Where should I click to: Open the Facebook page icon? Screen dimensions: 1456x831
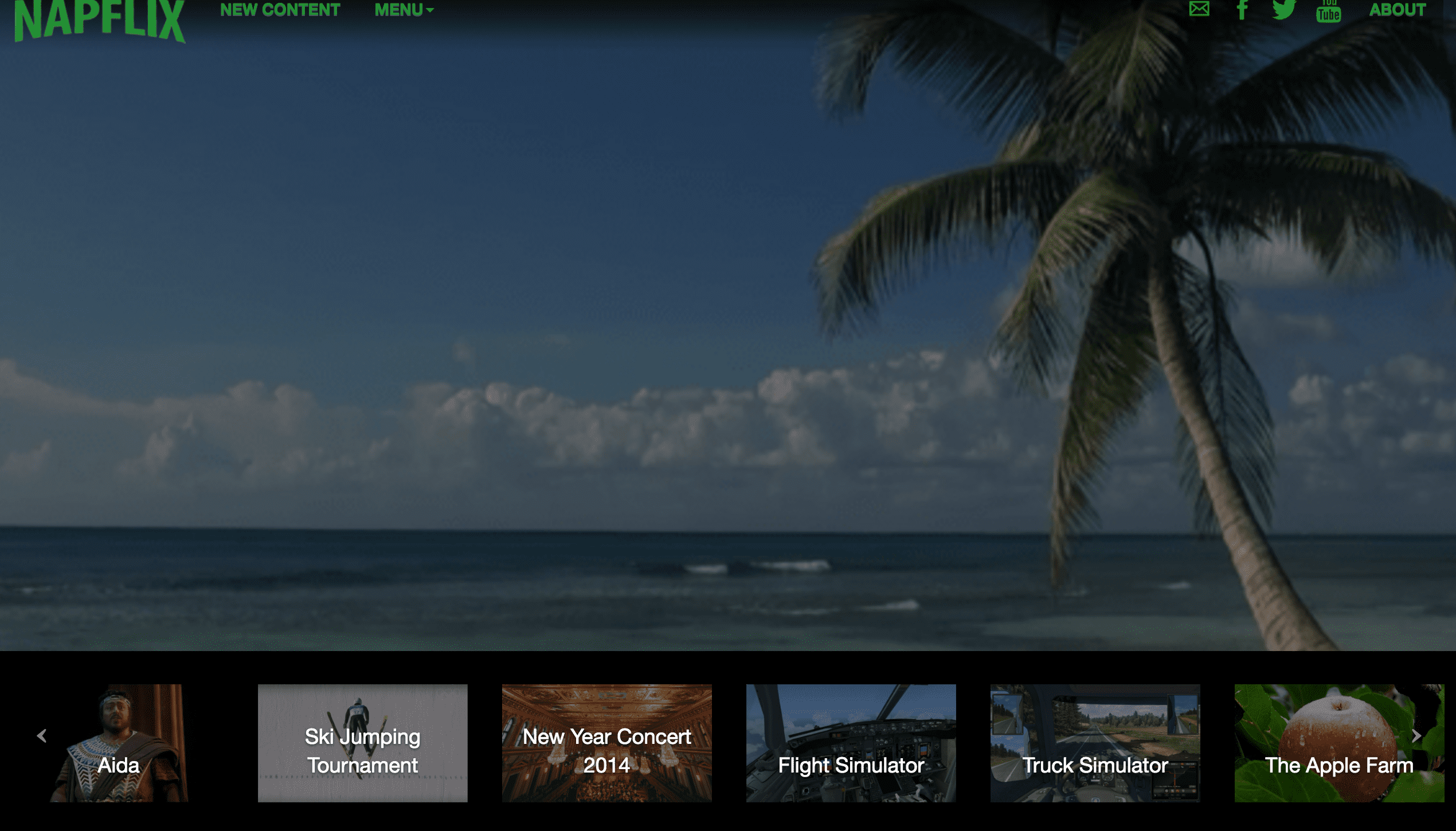point(1242,9)
